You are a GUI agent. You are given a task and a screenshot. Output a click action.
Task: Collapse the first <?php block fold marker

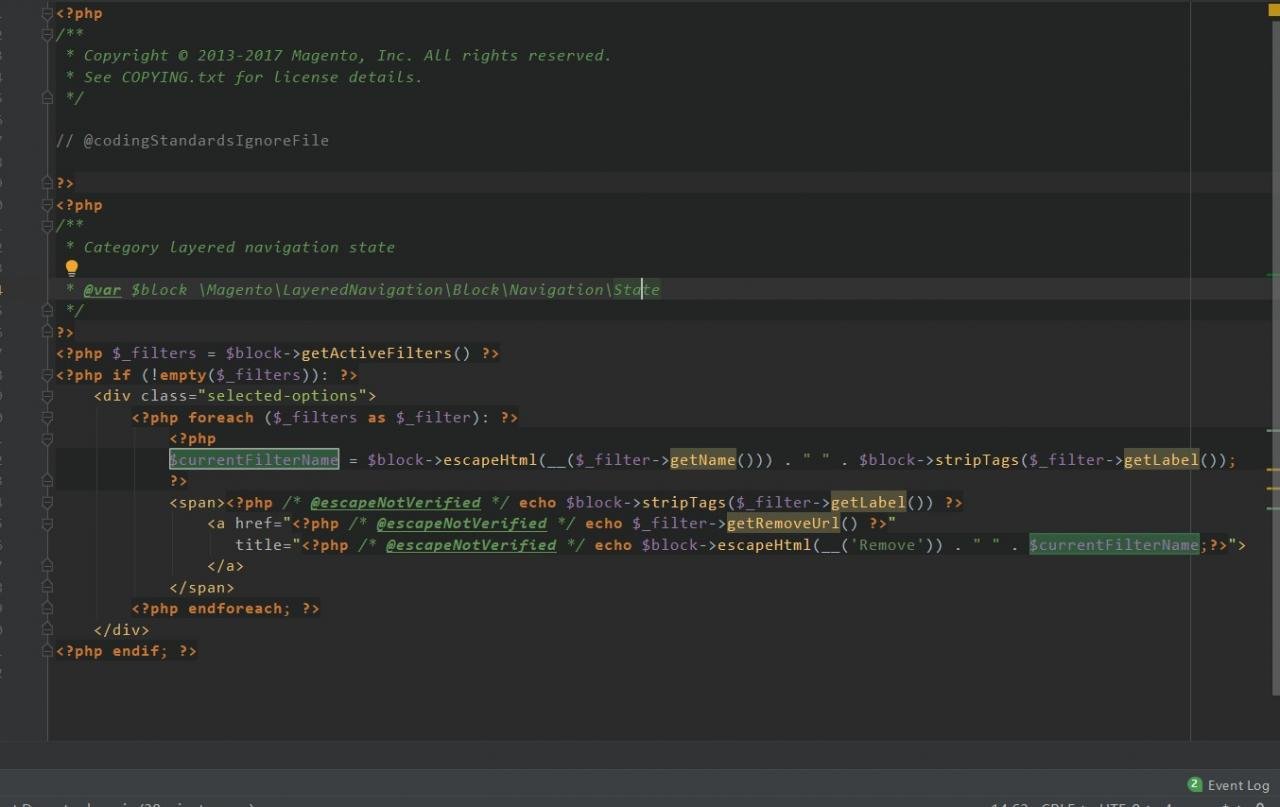tap(47, 14)
